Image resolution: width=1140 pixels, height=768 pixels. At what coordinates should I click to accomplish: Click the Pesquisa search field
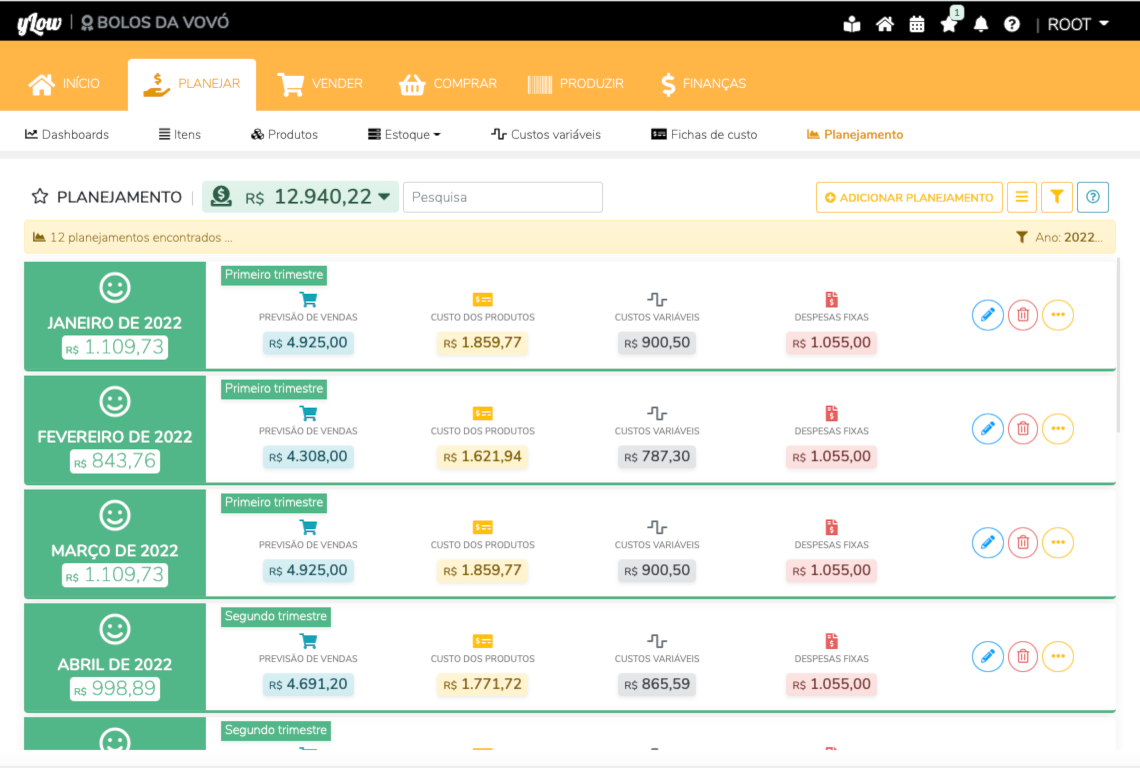502,197
